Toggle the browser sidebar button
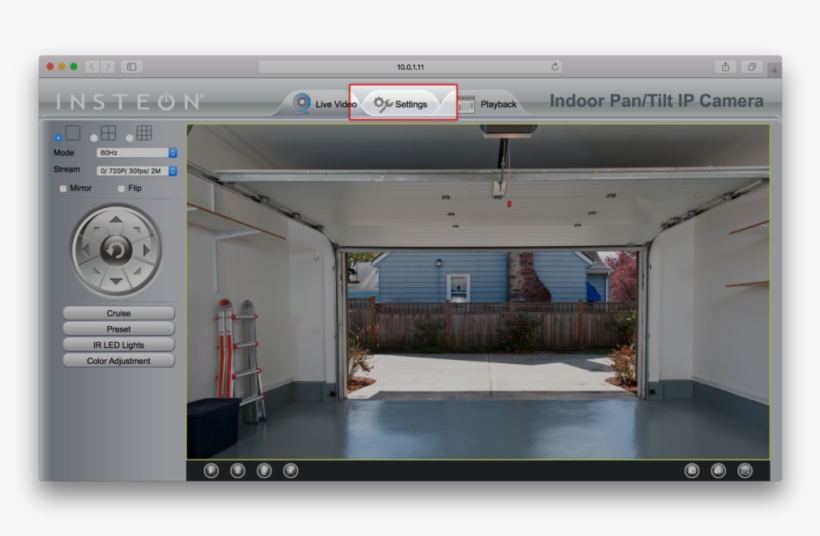The width and height of the screenshot is (820, 536). tap(132, 66)
